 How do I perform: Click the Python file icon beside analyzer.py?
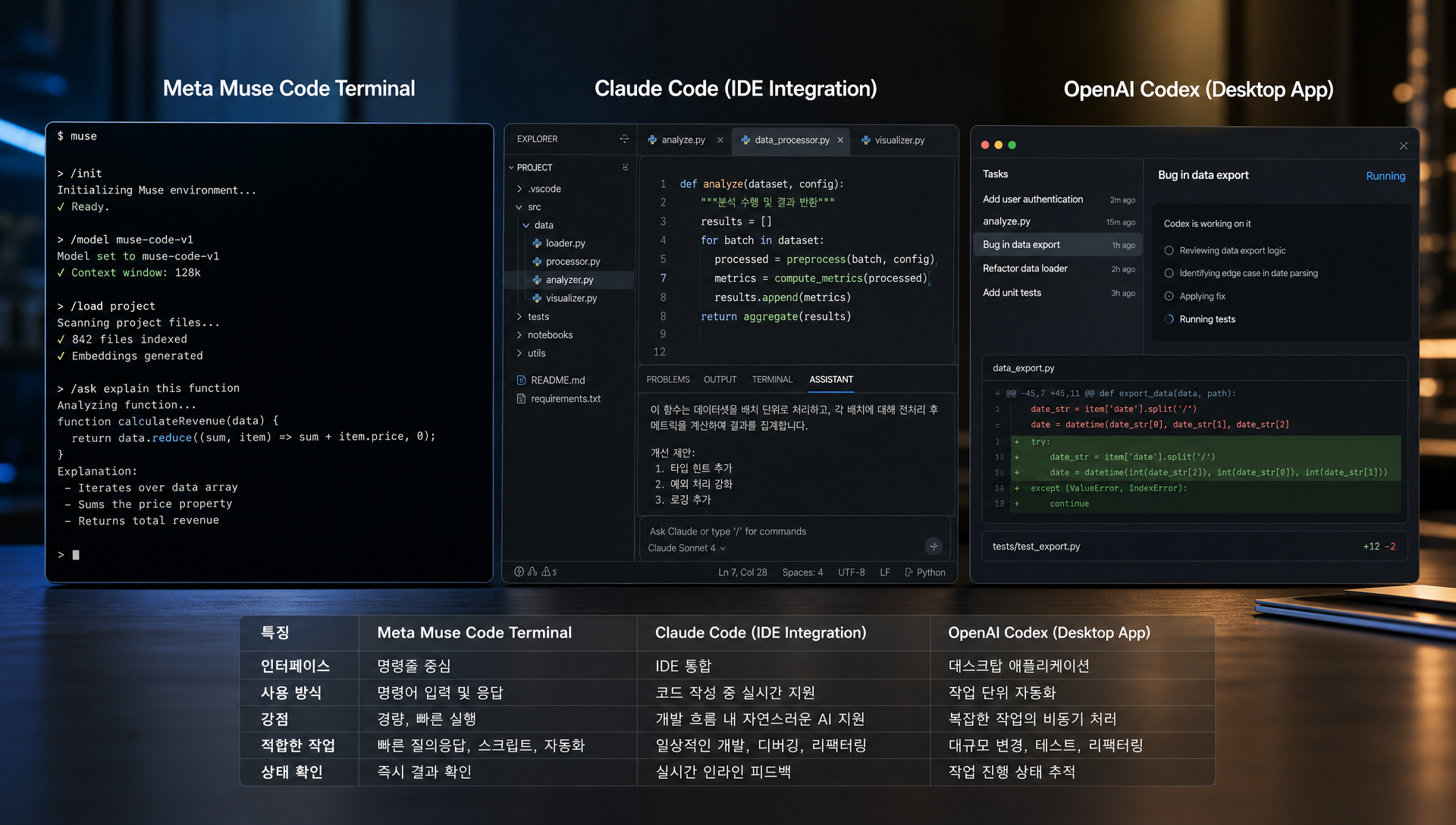click(537, 280)
